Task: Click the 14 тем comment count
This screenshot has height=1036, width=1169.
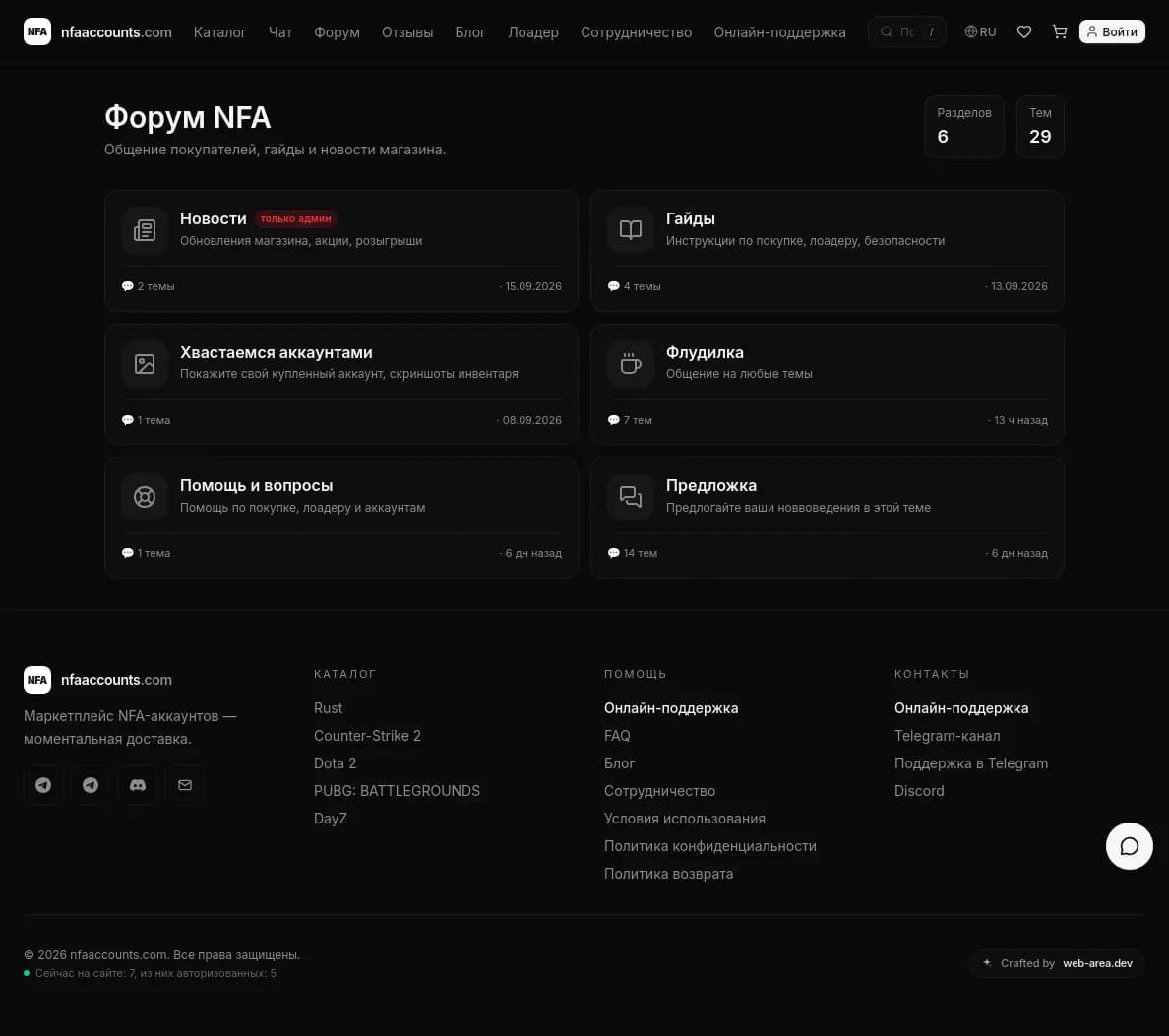Action: coord(633,553)
